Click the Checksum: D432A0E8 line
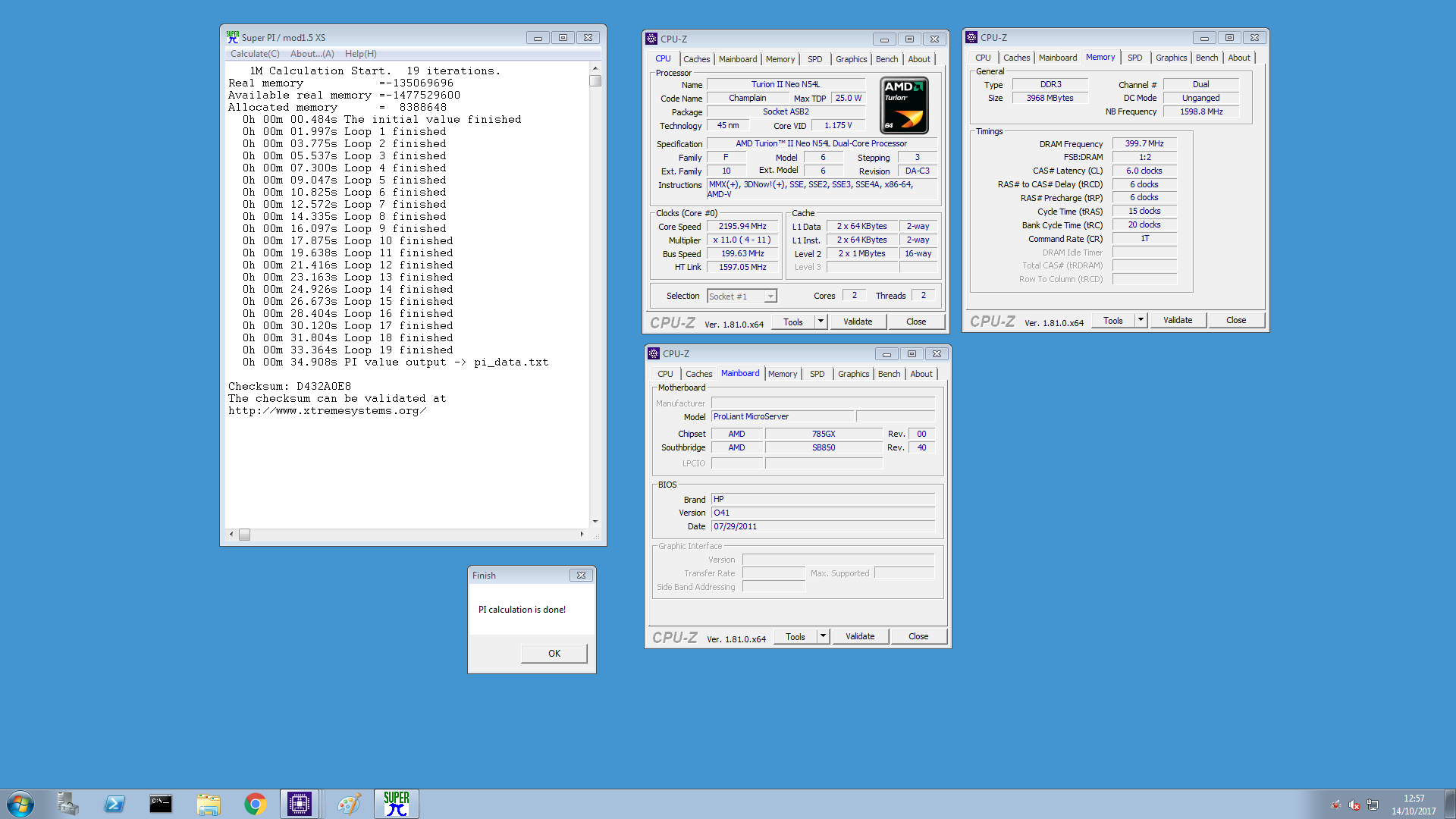Viewport: 1456px width, 819px height. [x=290, y=387]
